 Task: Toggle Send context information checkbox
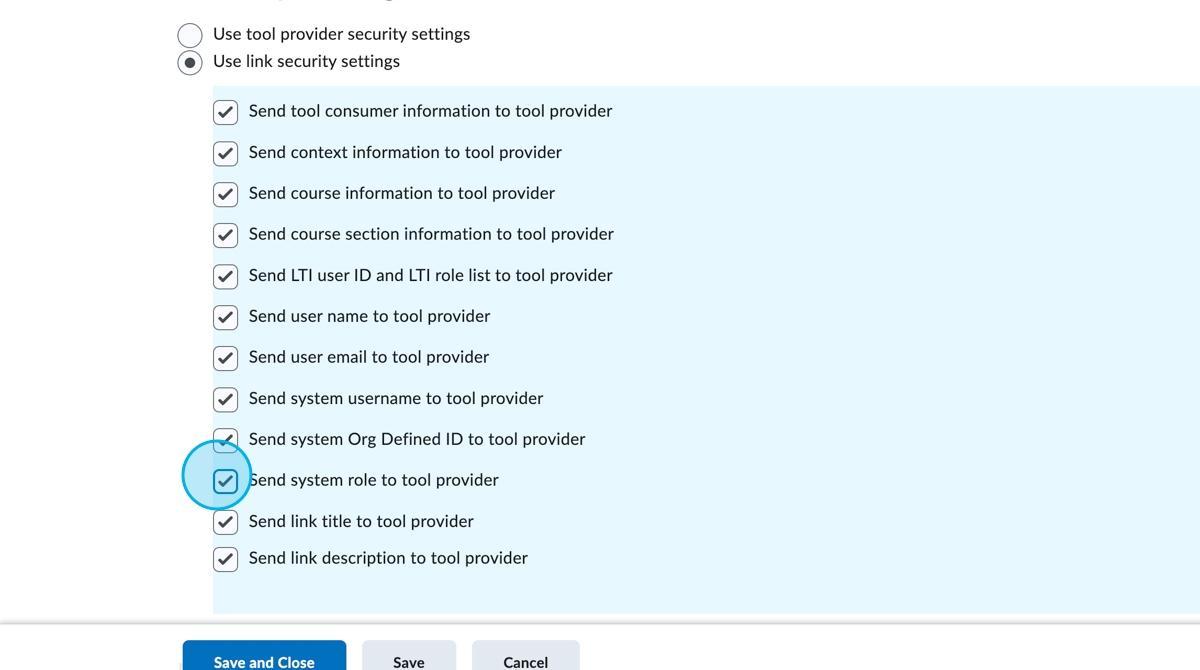(226, 153)
